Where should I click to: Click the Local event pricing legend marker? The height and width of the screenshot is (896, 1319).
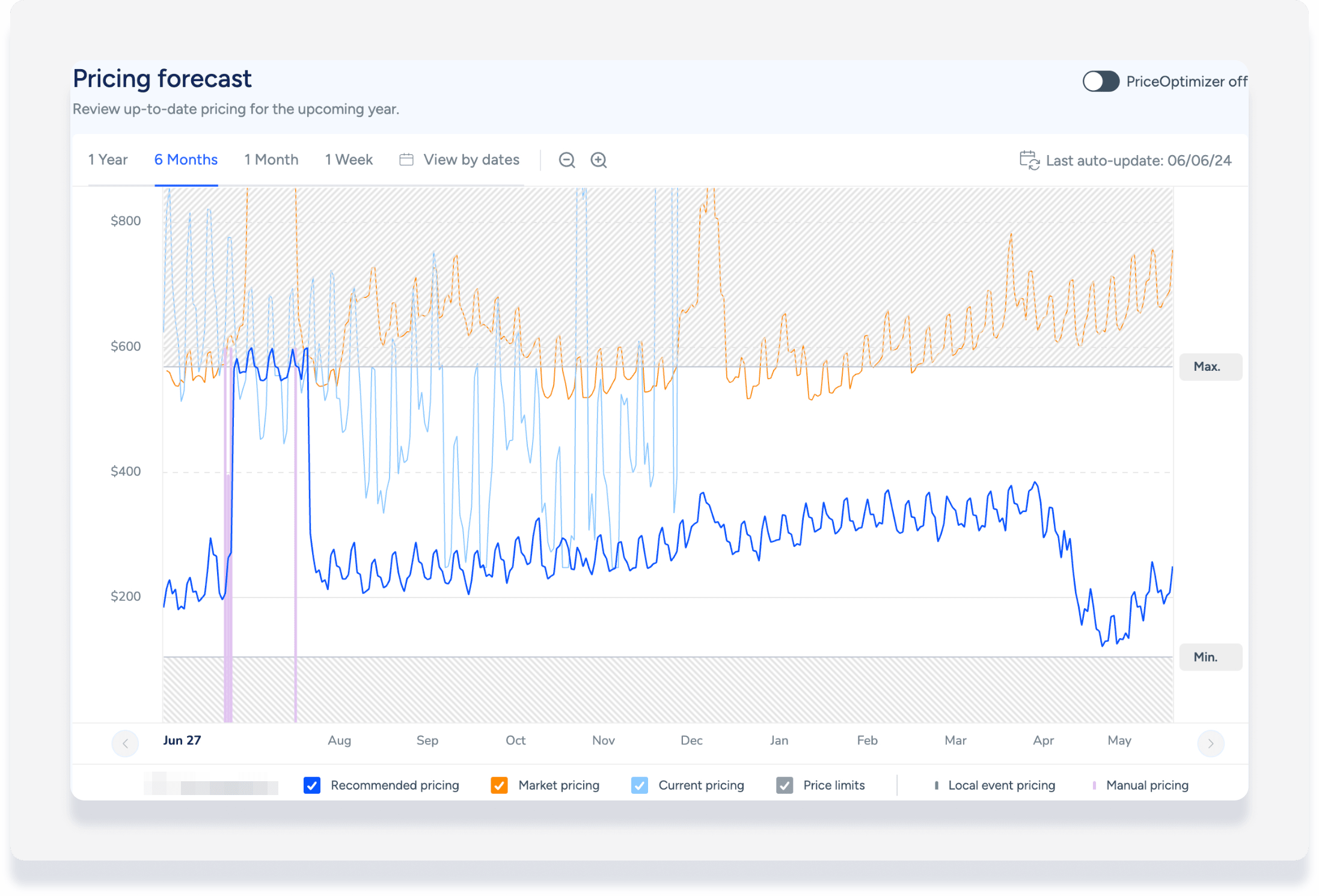click(937, 785)
